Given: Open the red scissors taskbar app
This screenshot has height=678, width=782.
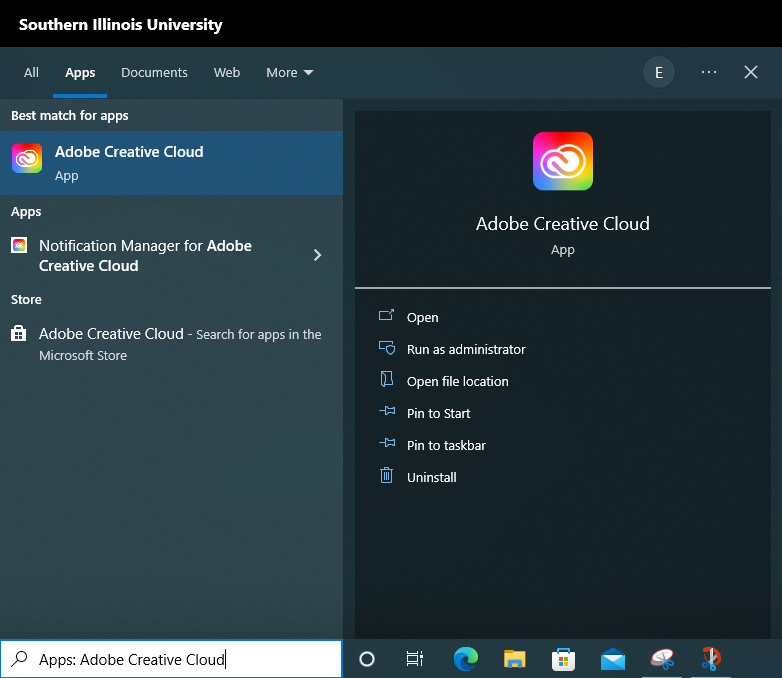Looking at the screenshot, I should coord(710,659).
